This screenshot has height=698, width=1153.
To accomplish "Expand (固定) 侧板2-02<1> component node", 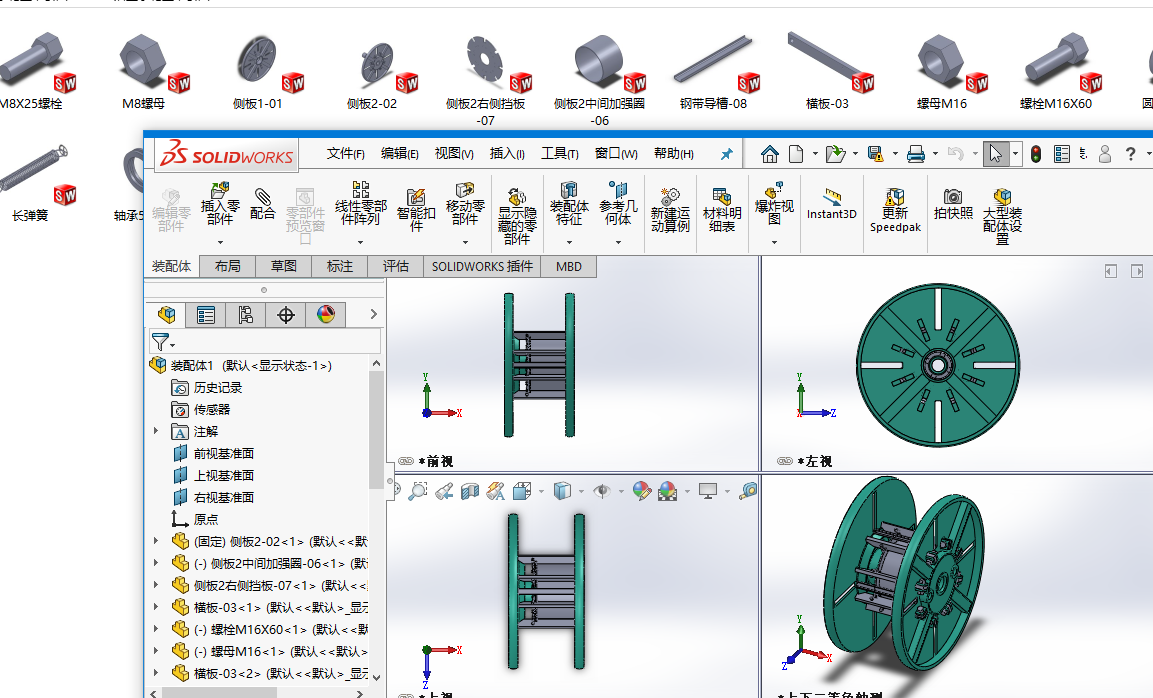I will click(156, 541).
